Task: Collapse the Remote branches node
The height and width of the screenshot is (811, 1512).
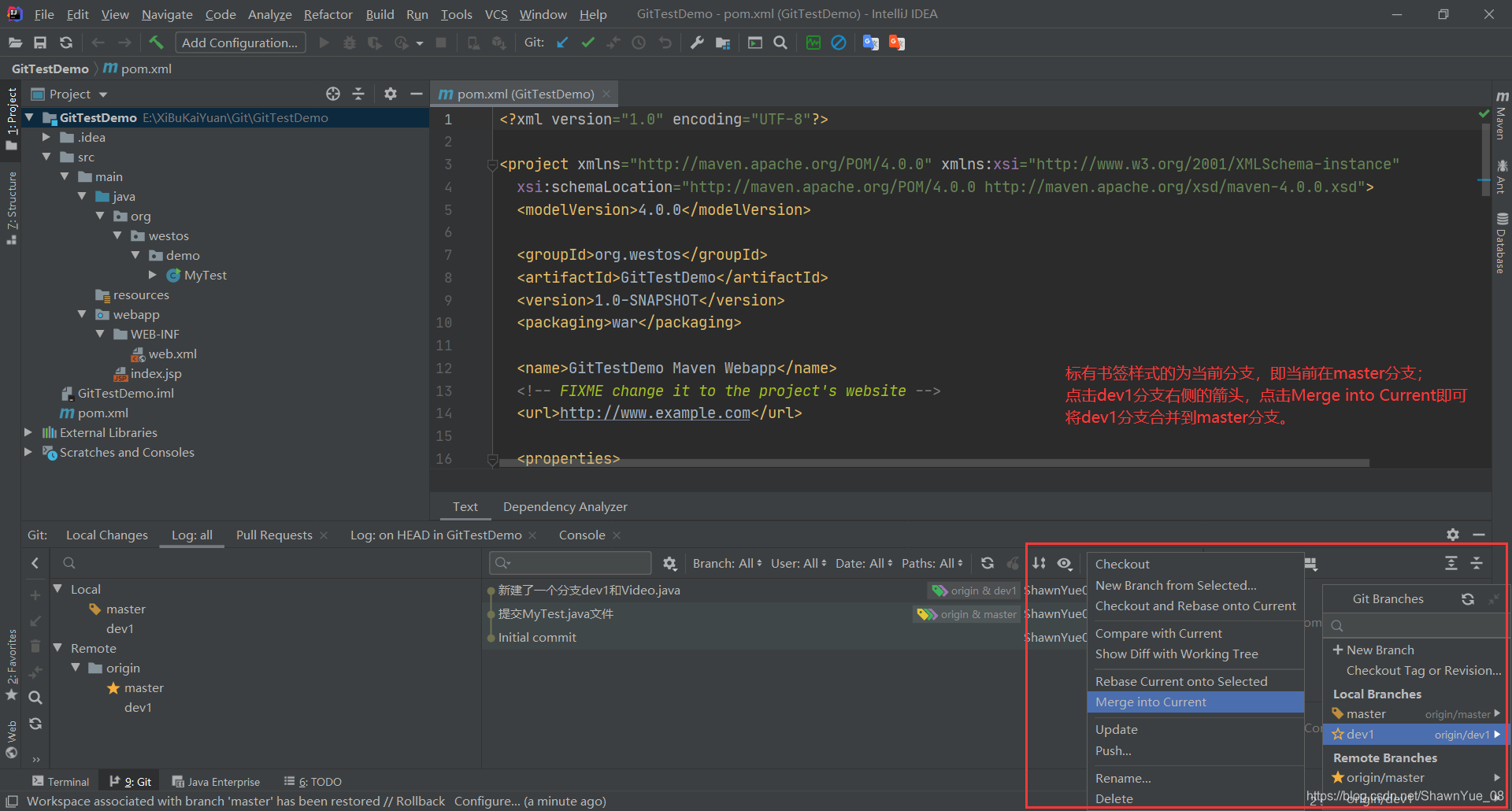Action: pyautogui.click(x=57, y=648)
